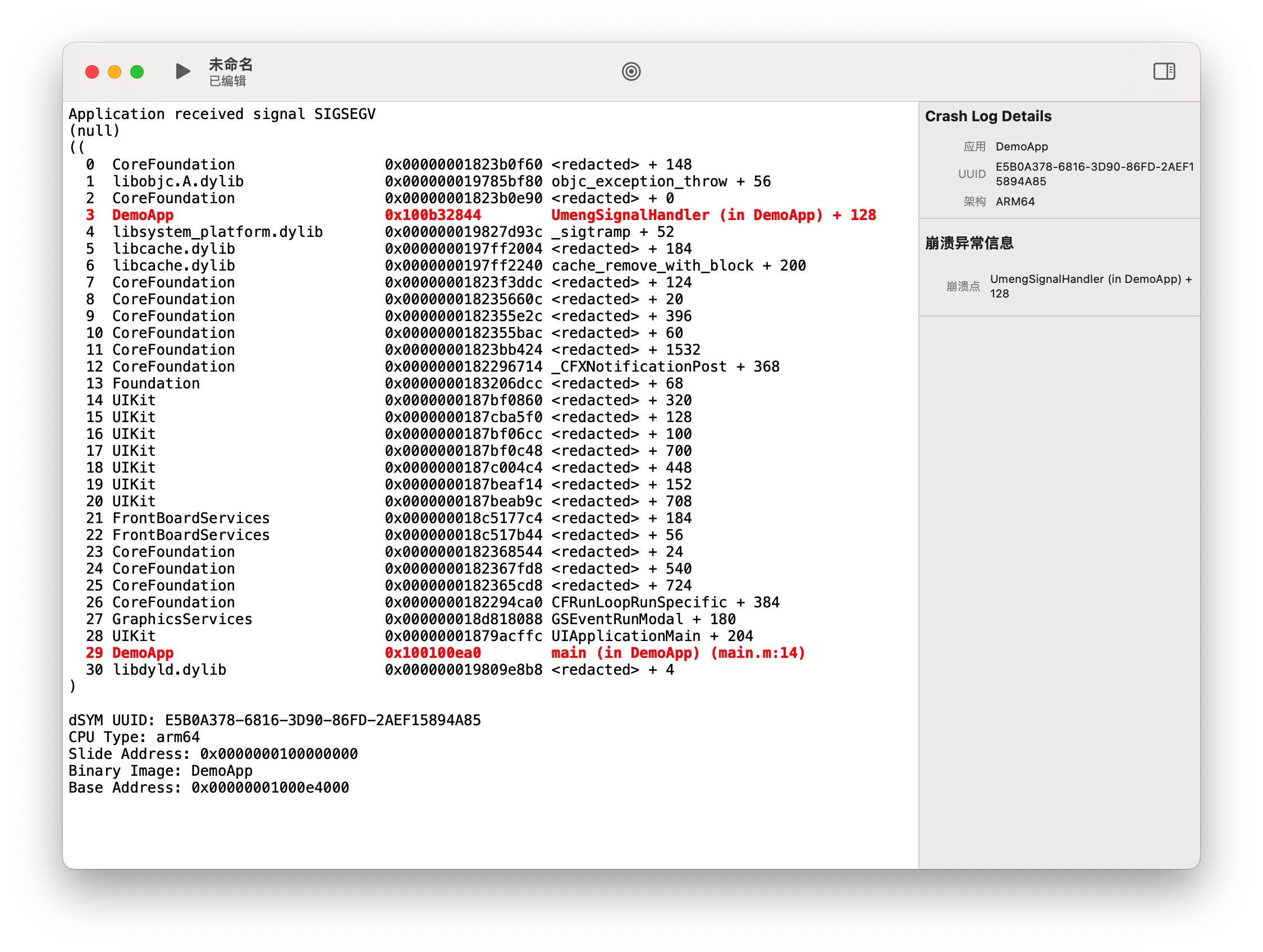1263x952 pixels.
Task: Click the red close window button
Action: [x=92, y=72]
